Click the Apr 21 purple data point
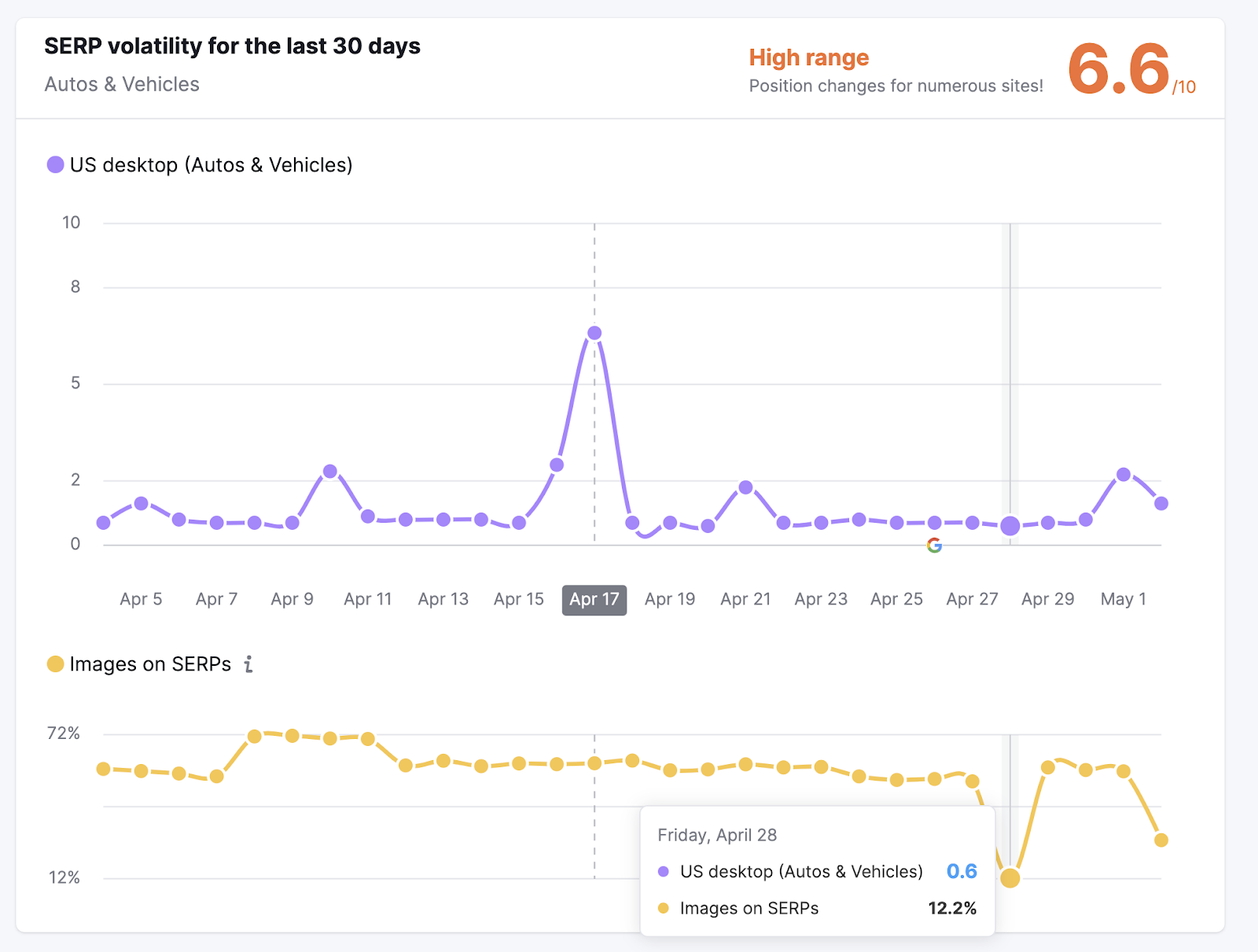This screenshot has height=952, width=1258. pos(746,487)
